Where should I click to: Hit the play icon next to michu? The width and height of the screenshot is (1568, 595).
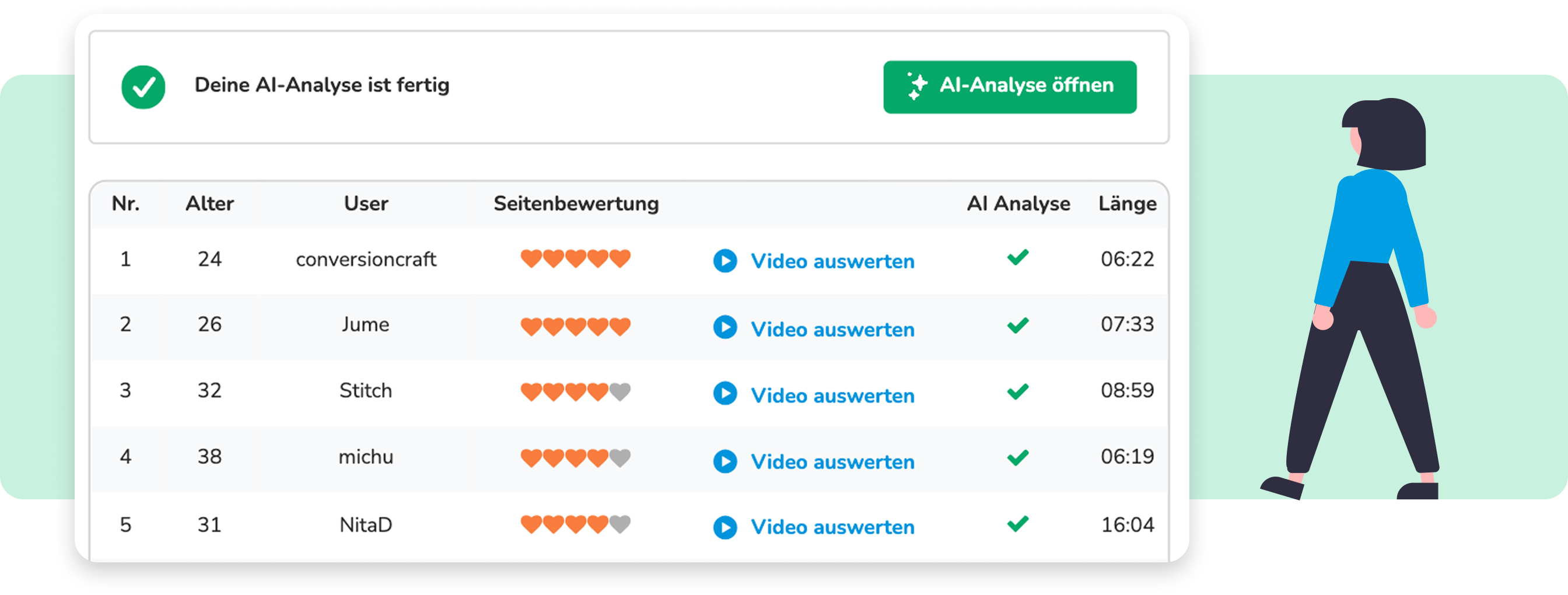[725, 461]
